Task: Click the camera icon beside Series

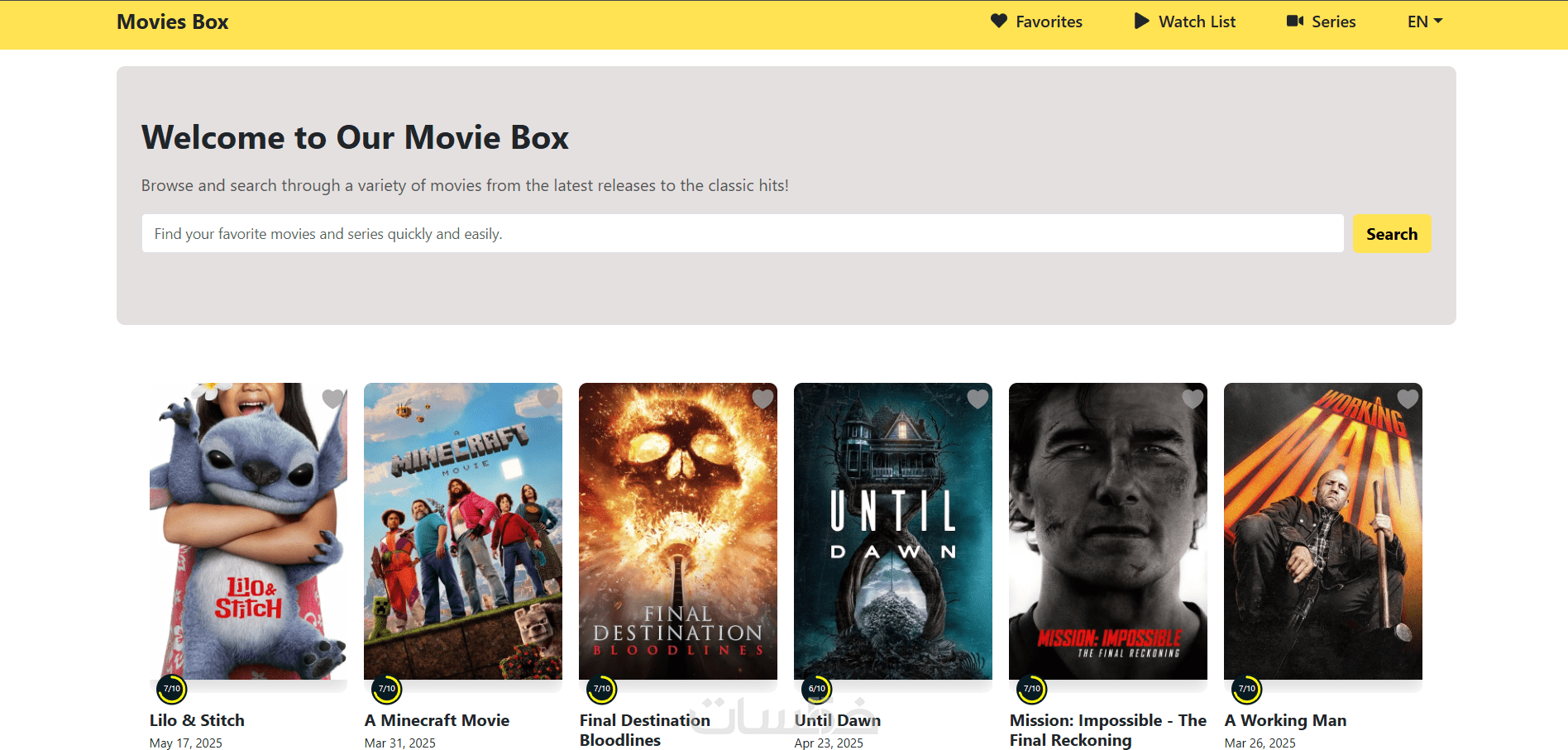Action: 1295,21
